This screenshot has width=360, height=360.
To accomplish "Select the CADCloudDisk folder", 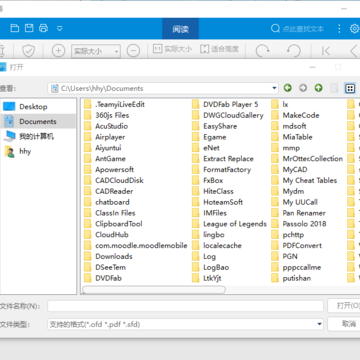I will 114,180.
